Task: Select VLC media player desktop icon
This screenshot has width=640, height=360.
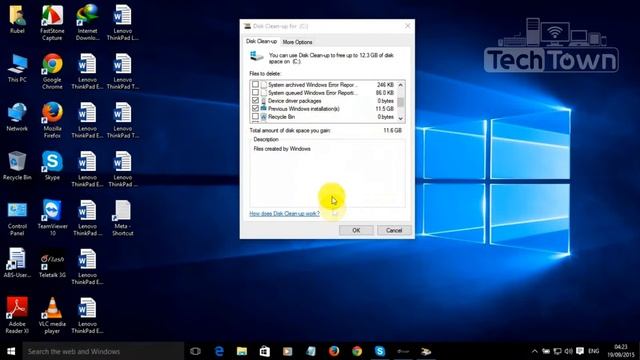Action: (x=52, y=316)
